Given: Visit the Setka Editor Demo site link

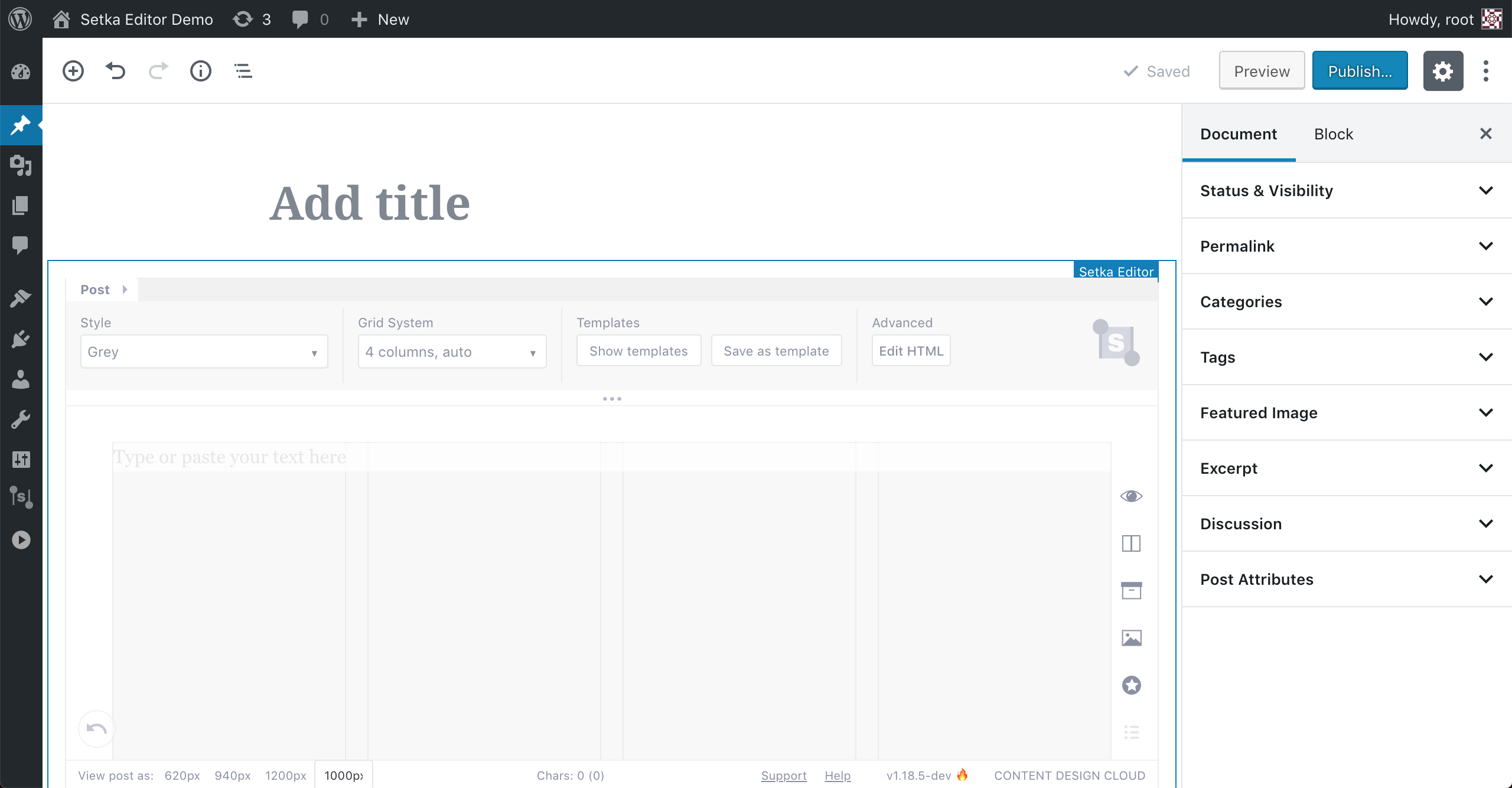Looking at the screenshot, I should click(133, 19).
